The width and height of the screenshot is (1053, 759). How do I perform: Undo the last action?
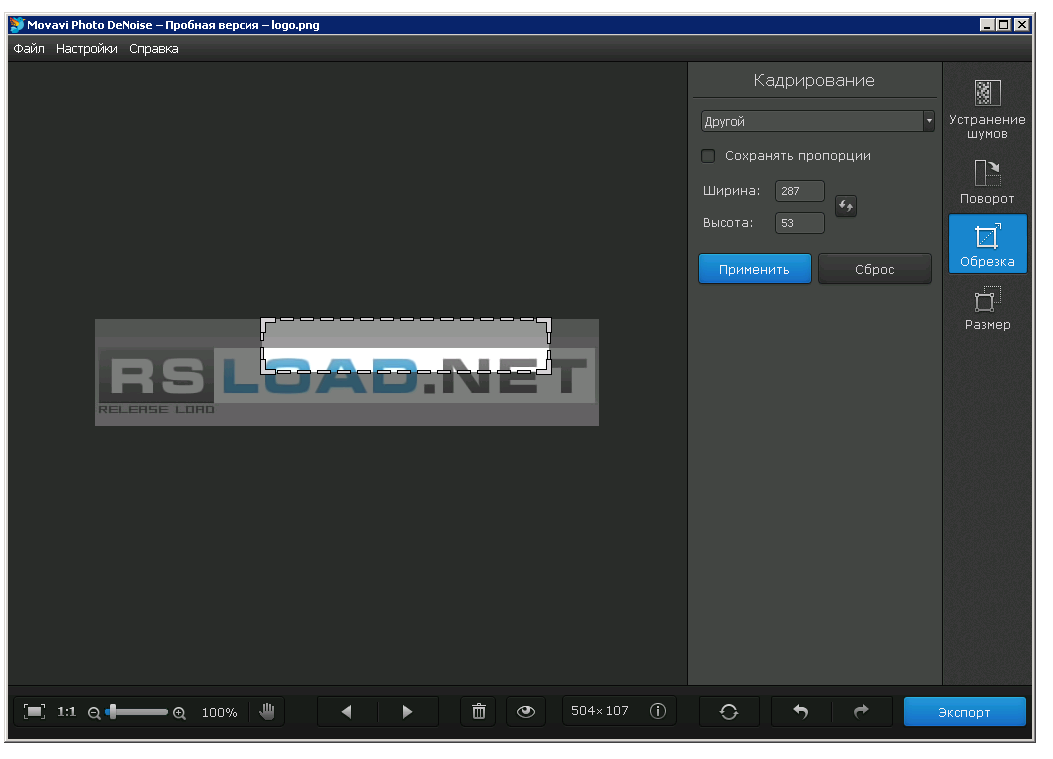800,711
